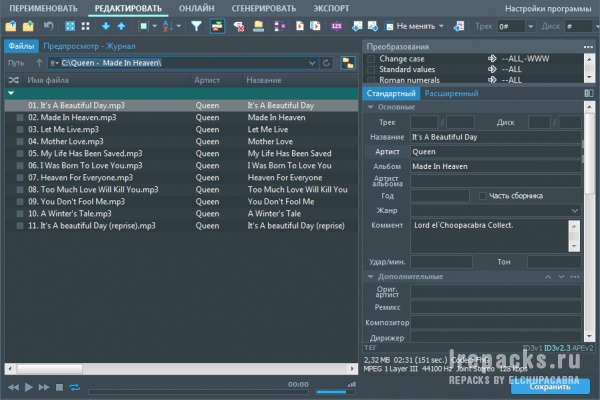Check the box for 11. It's A beautiful Day (reprise).mp3
The width and height of the screenshot is (600, 400).
point(20,226)
